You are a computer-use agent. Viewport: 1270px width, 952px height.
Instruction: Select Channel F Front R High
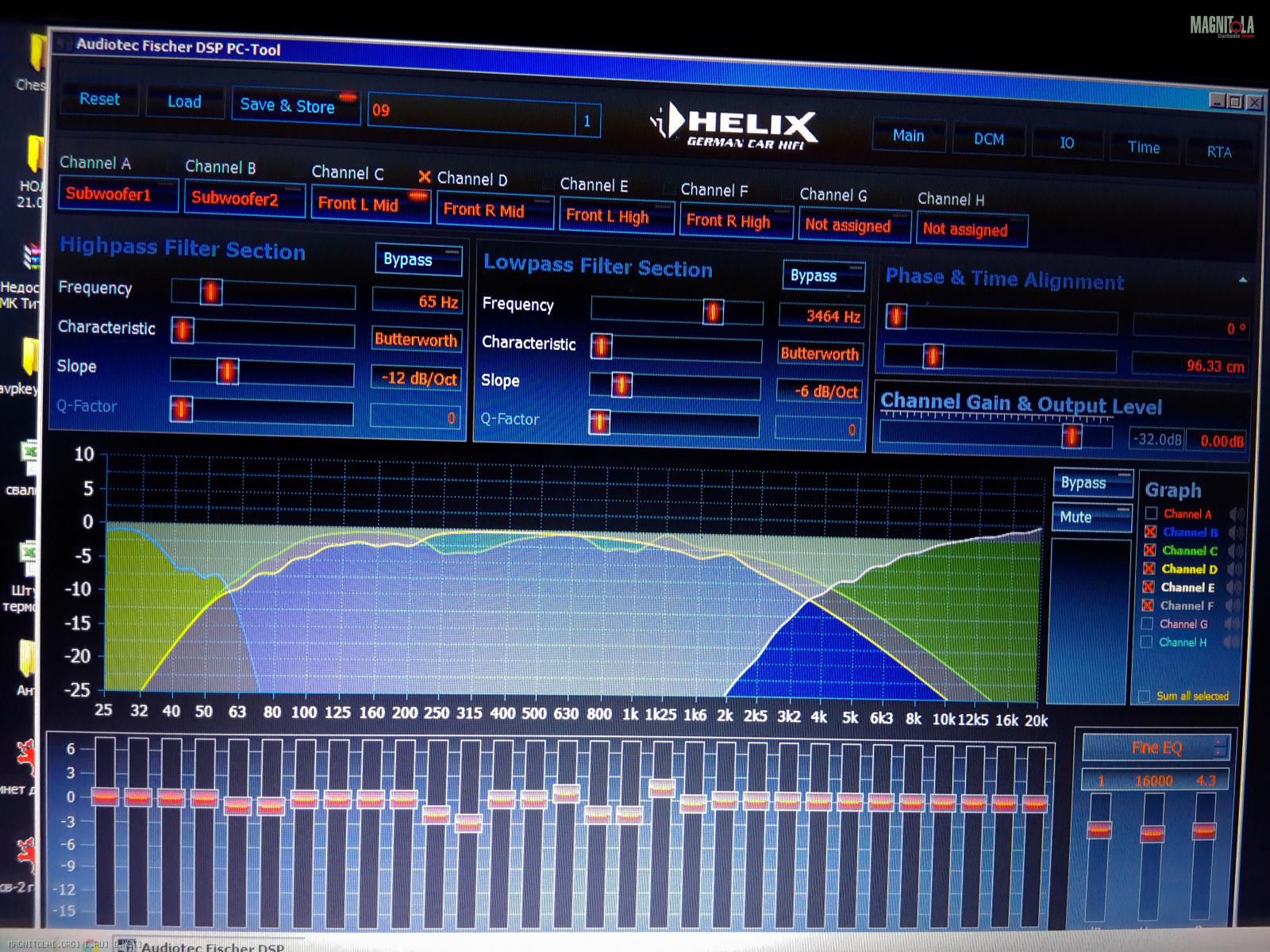(736, 221)
